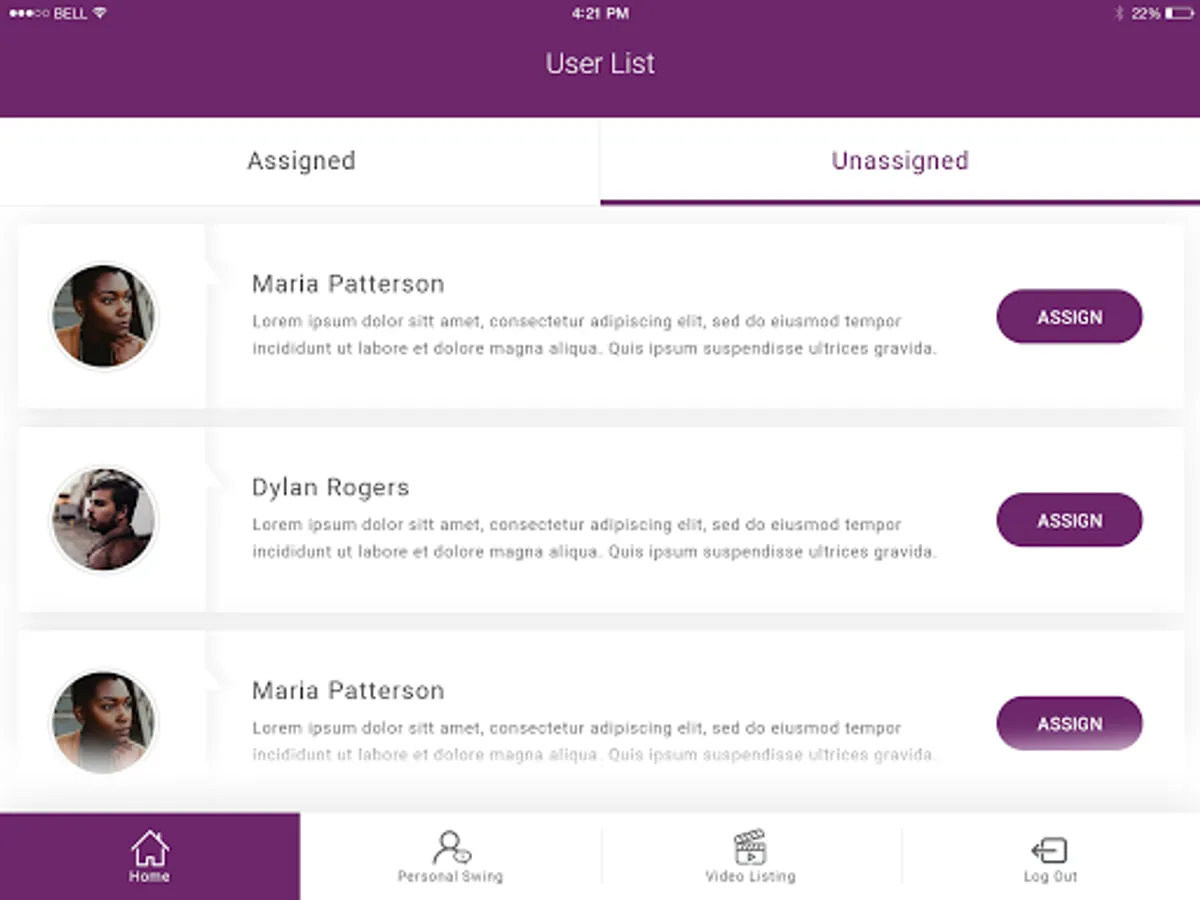1200x900 pixels.
Task: Open Dylan Rogers' profile photo
Action: point(104,520)
